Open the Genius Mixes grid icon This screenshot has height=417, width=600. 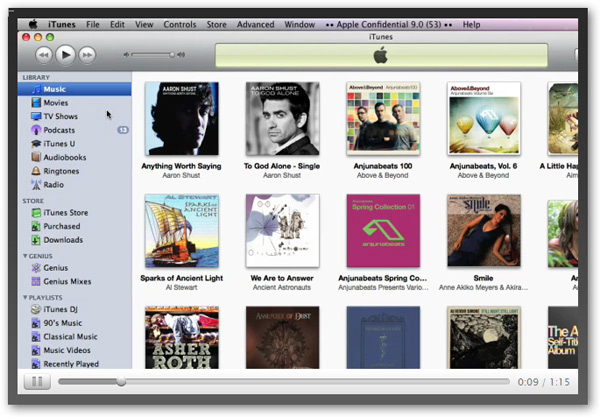pos(36,282)
